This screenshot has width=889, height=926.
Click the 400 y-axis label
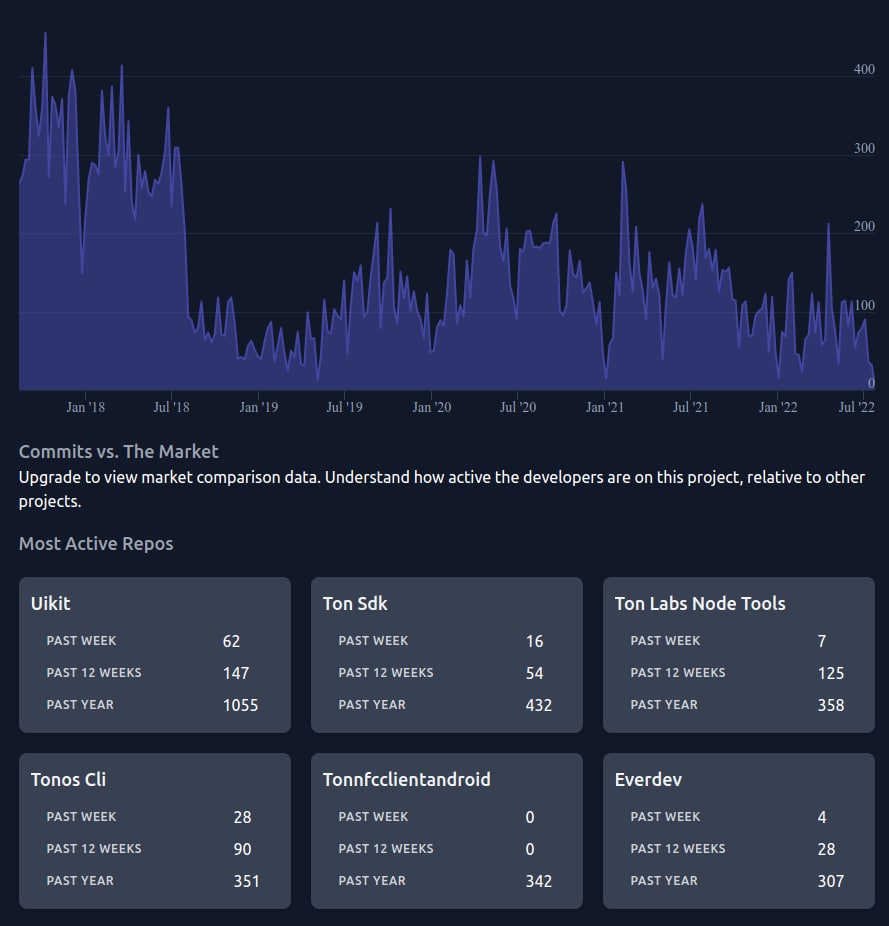tap(864, 70)
